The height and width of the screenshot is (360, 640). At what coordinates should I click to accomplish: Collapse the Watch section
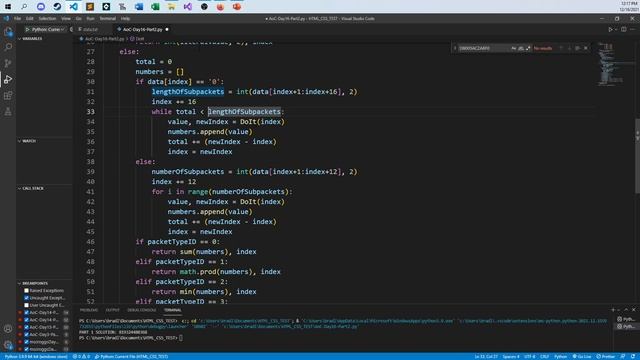pos(19,141)
